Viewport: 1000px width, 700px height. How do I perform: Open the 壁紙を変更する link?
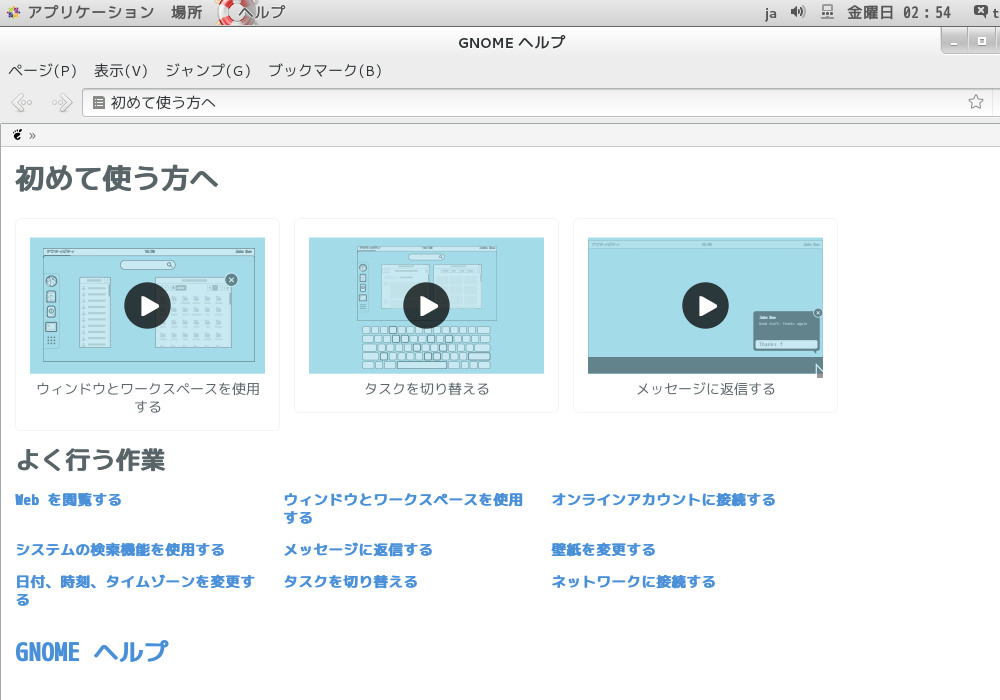pyautogui.click(x=603, y=550)
